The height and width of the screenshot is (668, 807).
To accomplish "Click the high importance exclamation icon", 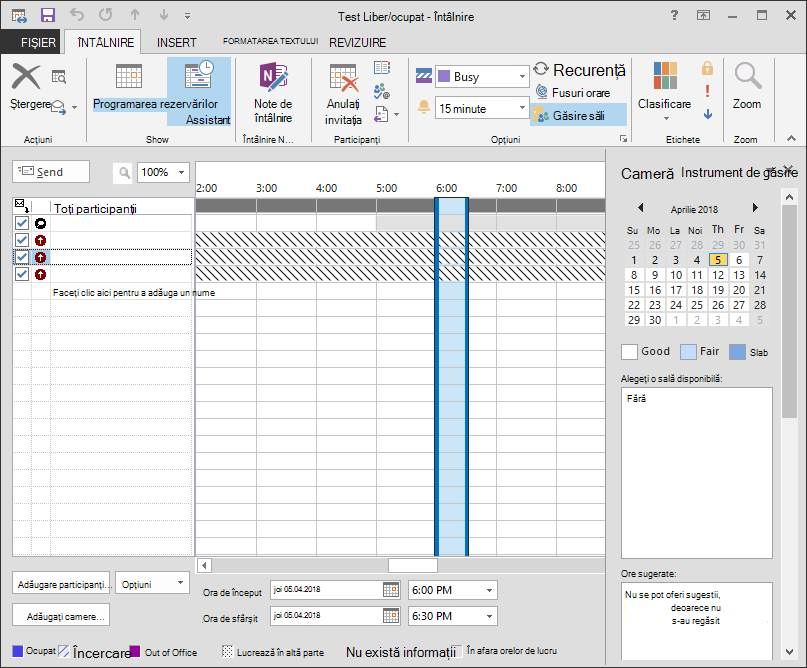I will click(708, 91).
